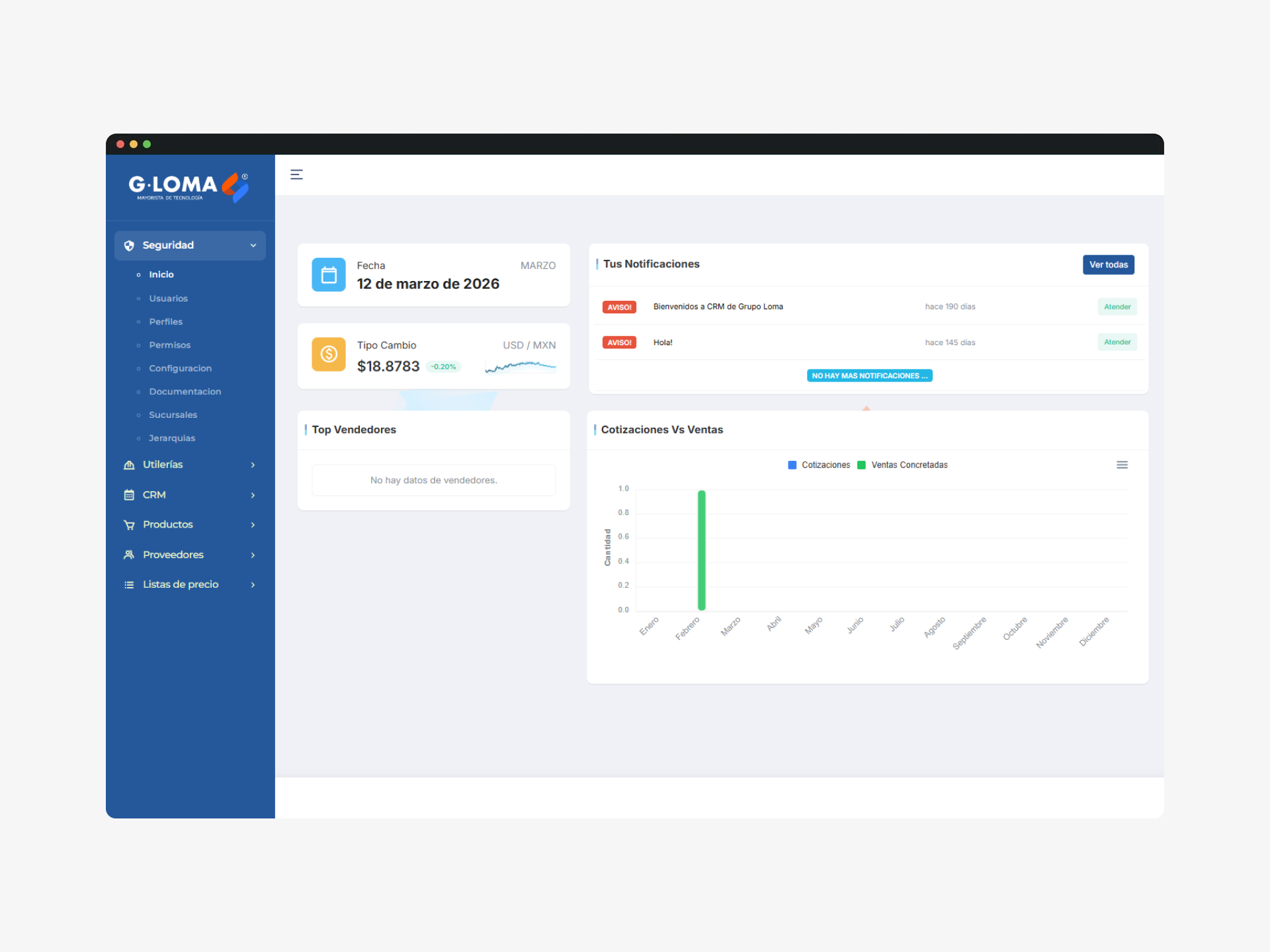Click the blue calendar Fecha icon

coord(329,274)
